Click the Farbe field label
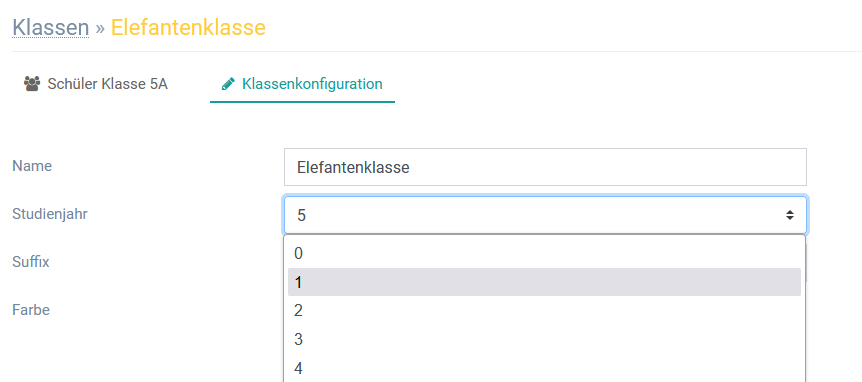 click(31, 309)
